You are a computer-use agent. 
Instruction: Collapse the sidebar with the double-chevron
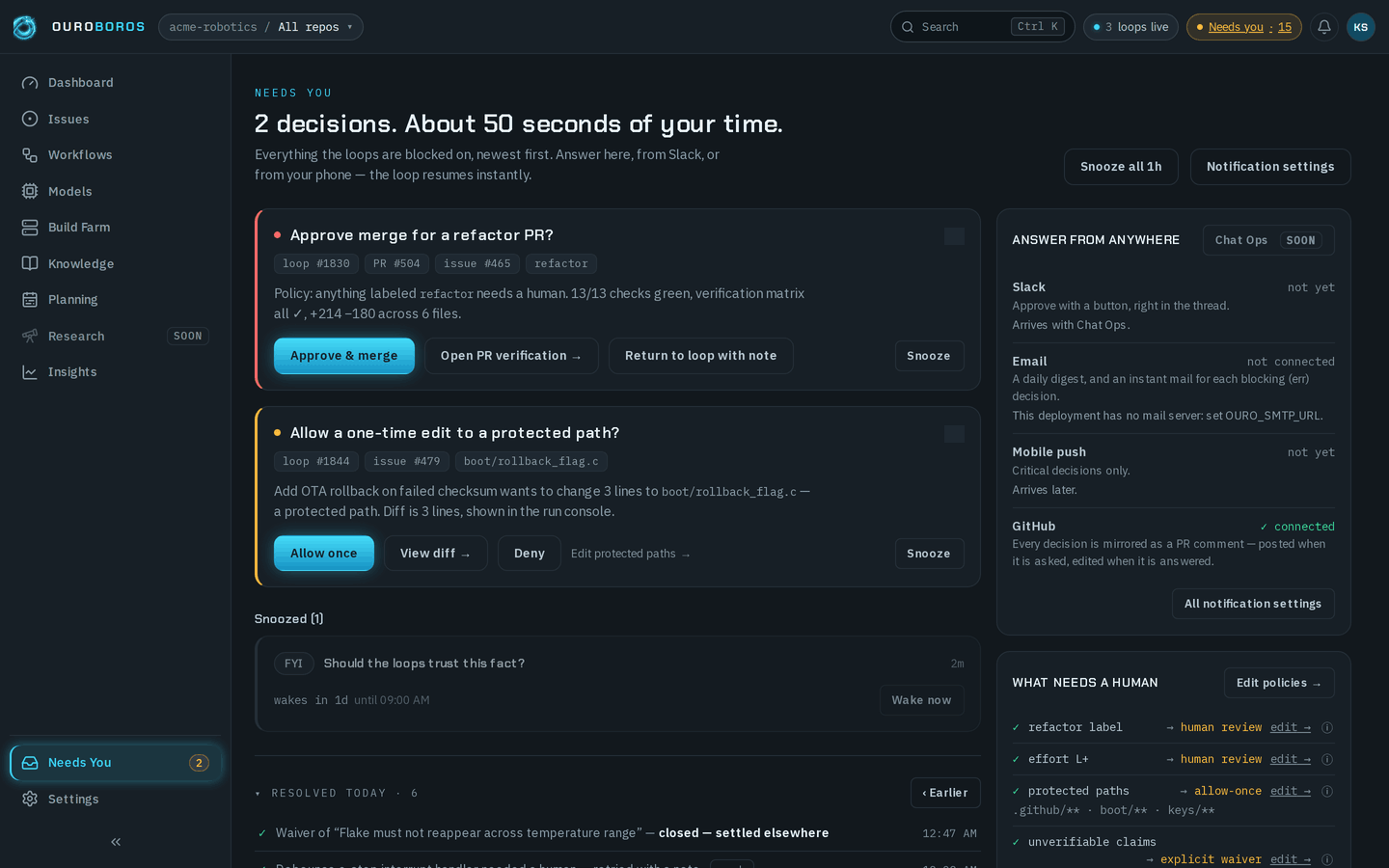(x=116, y=842)
